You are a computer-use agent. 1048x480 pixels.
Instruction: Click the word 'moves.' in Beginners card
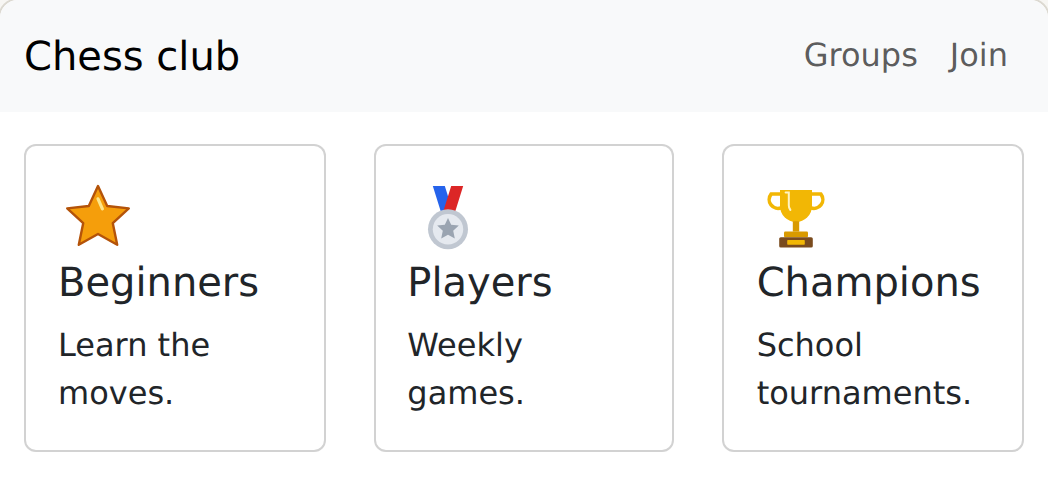pyautogui.click(x=116, y=393)
